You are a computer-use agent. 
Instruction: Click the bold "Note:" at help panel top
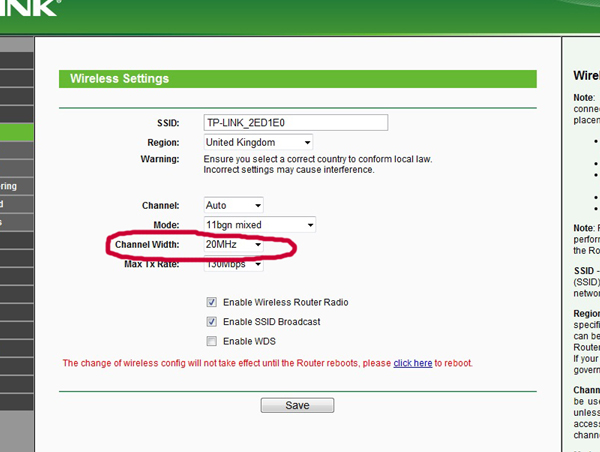coord(583,97)
